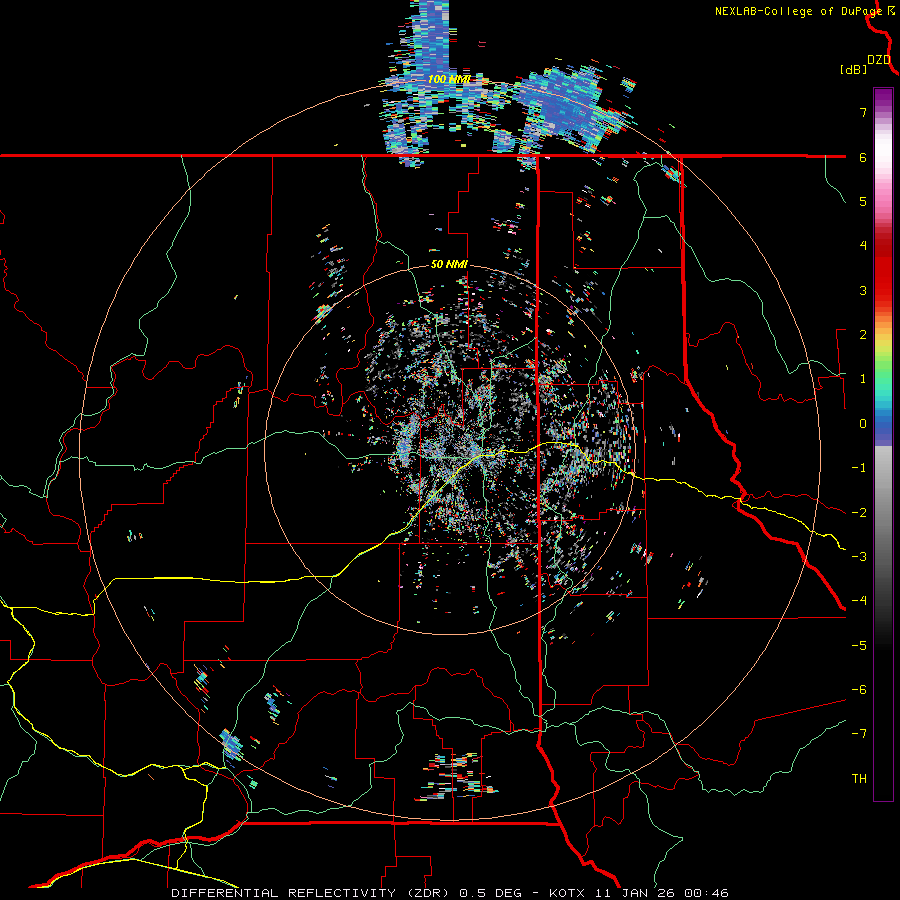Image resolution: width=900 pixels, height=900 pixels.
Task: Click the 100 NMI range ring label
Action: point(449,79)
